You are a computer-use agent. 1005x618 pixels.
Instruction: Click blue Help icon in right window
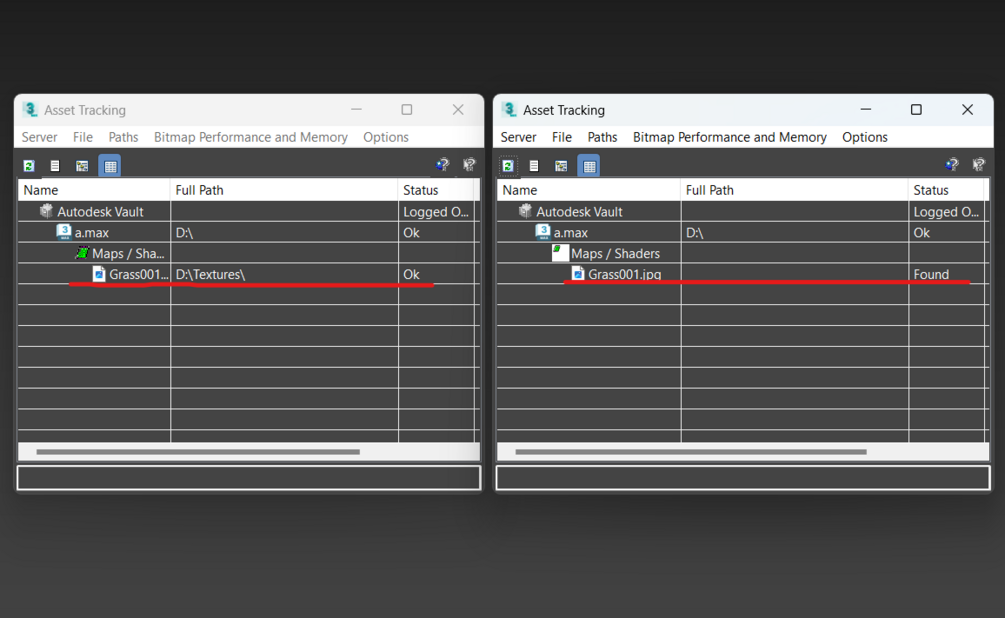[952, 165]
